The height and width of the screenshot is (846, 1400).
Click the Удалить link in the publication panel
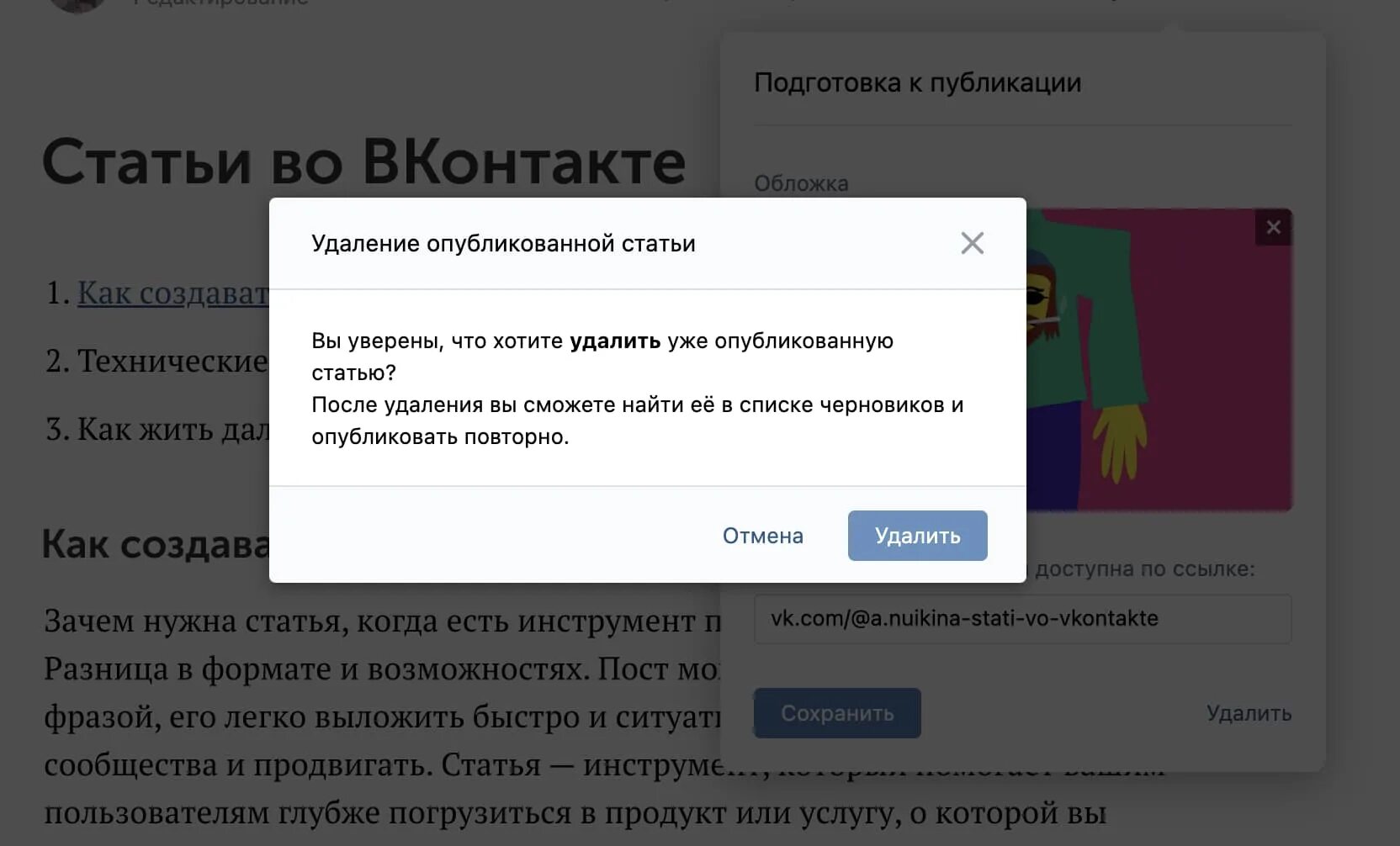pyautogui.click(x=1249, y=713)
